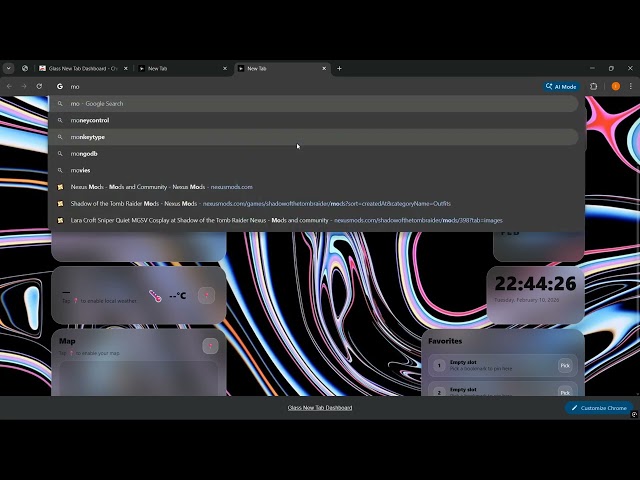The height and width of the screenshot is (480, 640).
Task: Close the Glass New Tab Dashboard tab
Action: [x=126, y=69]
